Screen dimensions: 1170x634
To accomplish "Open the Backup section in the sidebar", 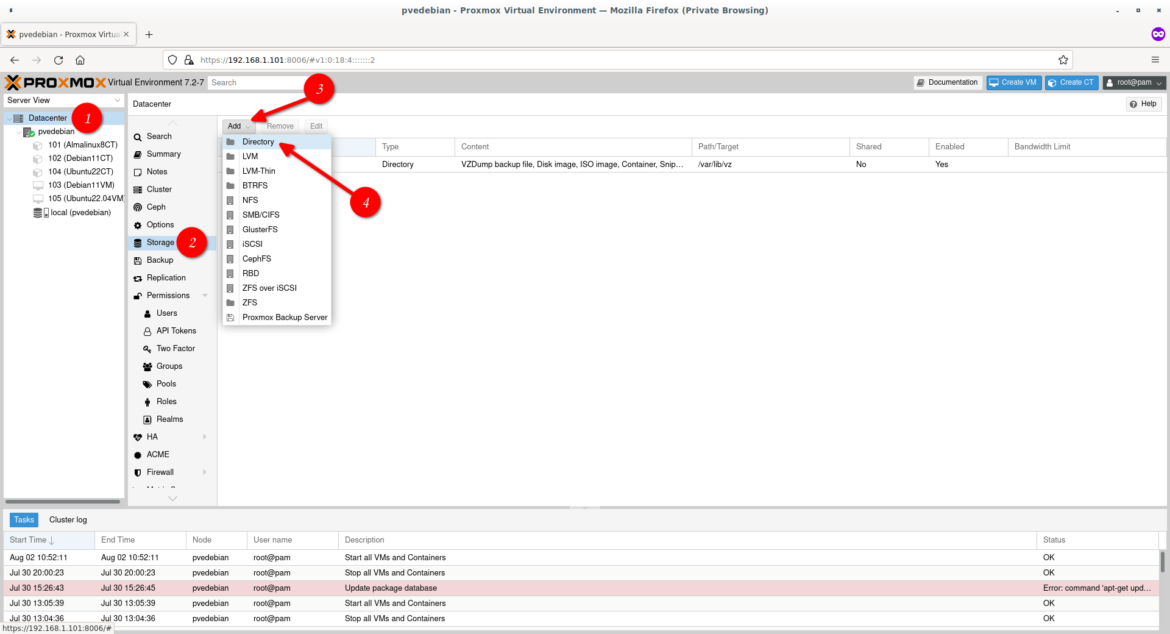I will [158, 260].
